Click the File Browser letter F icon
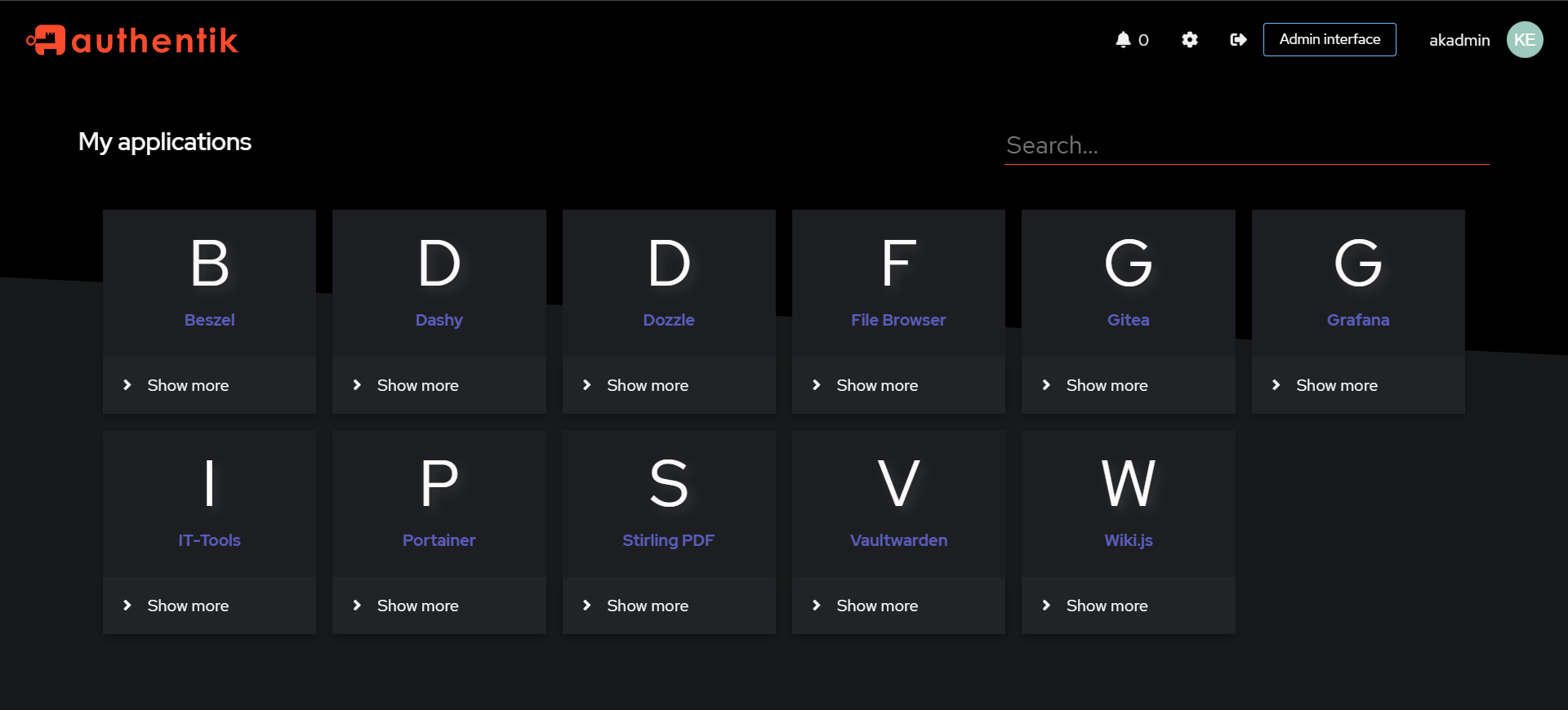 (x=898, y=264)
